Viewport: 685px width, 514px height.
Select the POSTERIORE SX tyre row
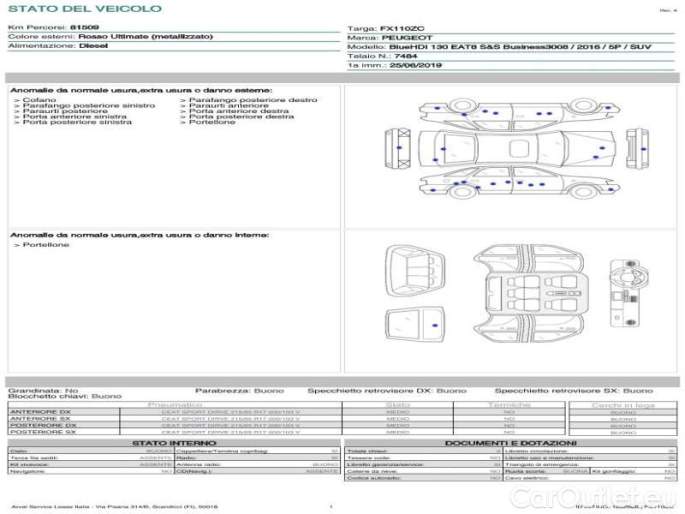pos(287,432)
